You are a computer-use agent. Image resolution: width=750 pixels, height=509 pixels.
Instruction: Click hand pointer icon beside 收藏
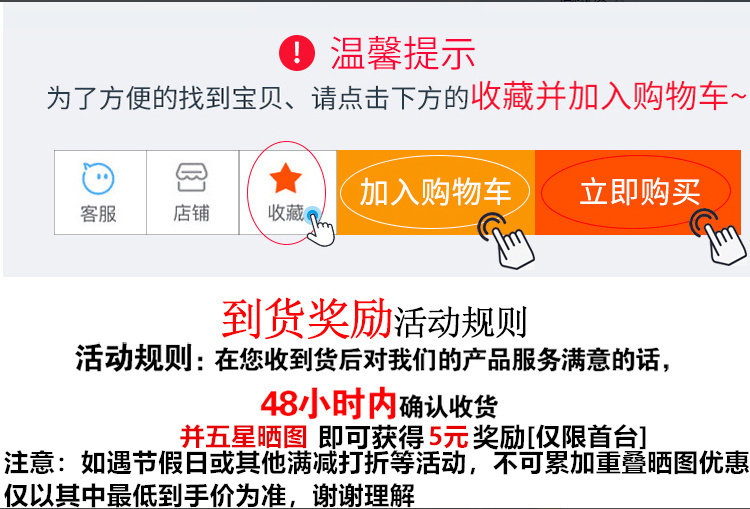pyautogui.click(x=320, y=226)
